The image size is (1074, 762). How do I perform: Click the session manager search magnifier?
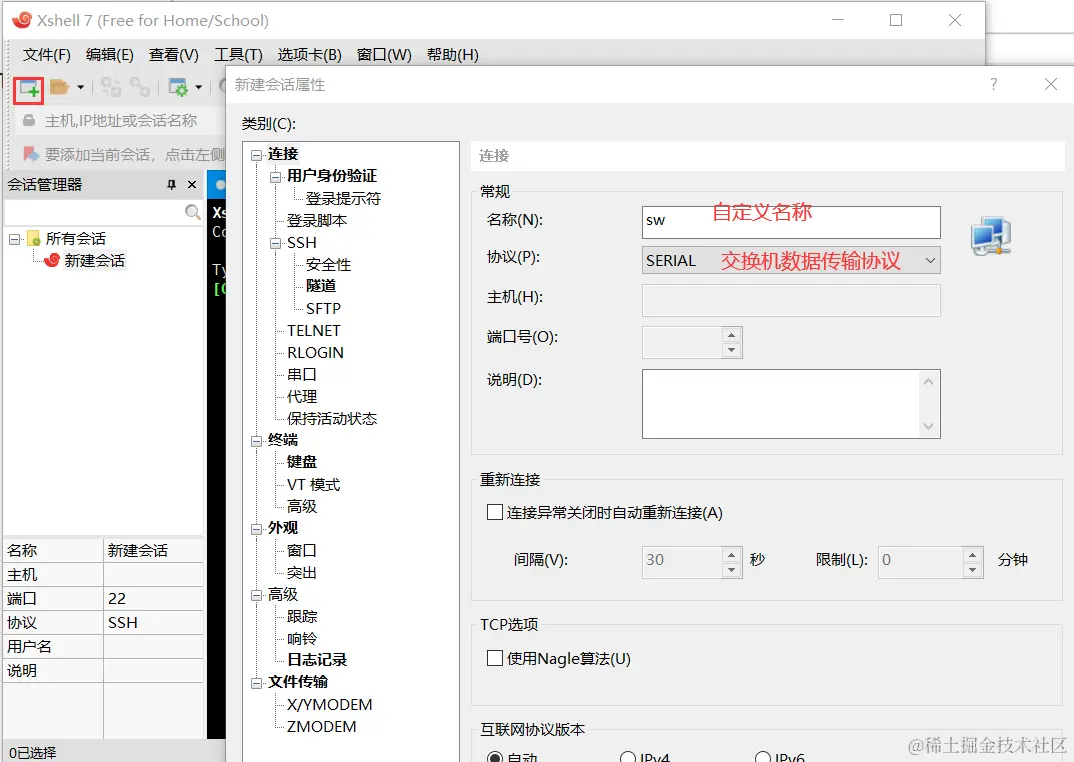pyautogui.click(x=193, y=212)
